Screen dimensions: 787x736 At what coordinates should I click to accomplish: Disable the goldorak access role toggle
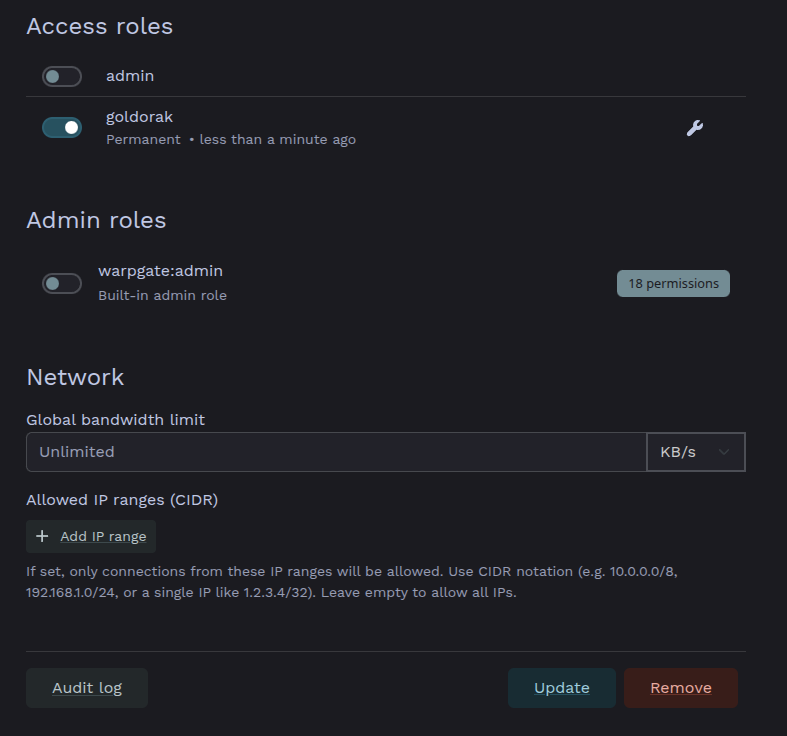(62, 128)
